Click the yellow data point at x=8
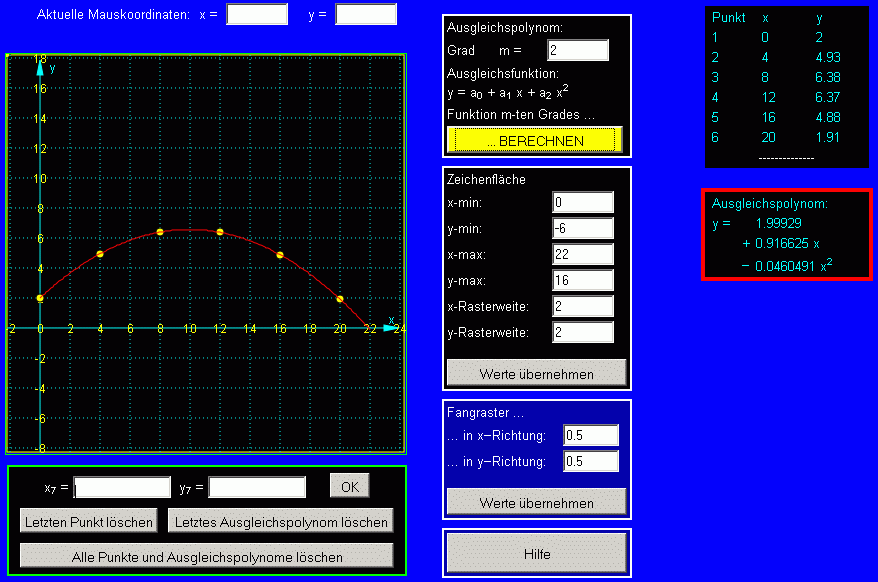 tap(160, 232)
